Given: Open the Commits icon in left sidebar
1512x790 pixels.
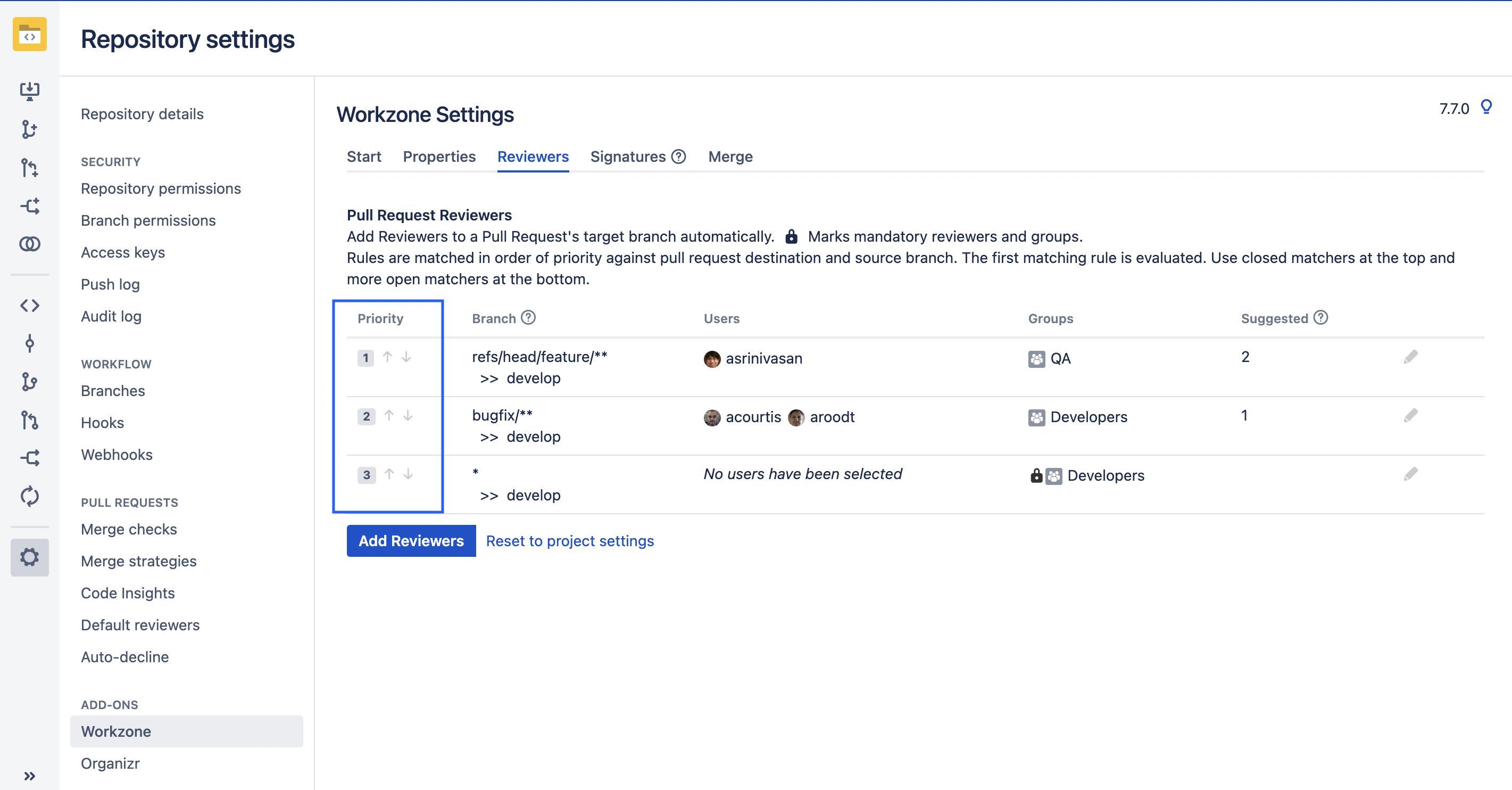Looking at the screenshot, I should pos(29,343).
